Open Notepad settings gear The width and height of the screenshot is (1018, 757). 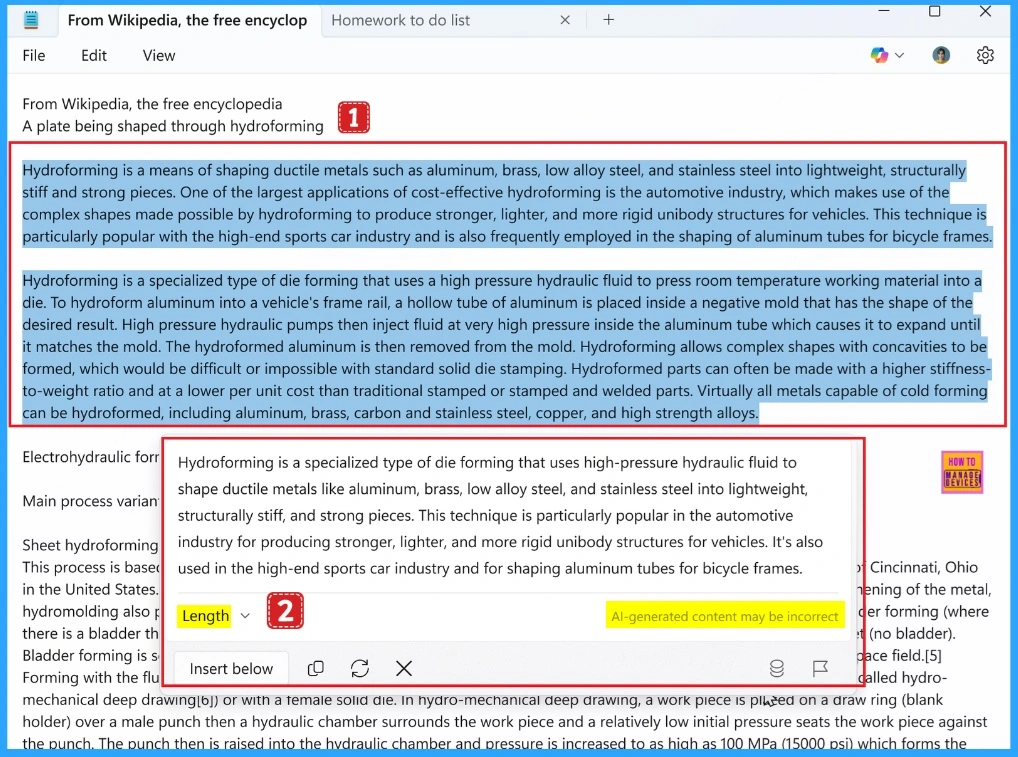[x=985, y=55]
